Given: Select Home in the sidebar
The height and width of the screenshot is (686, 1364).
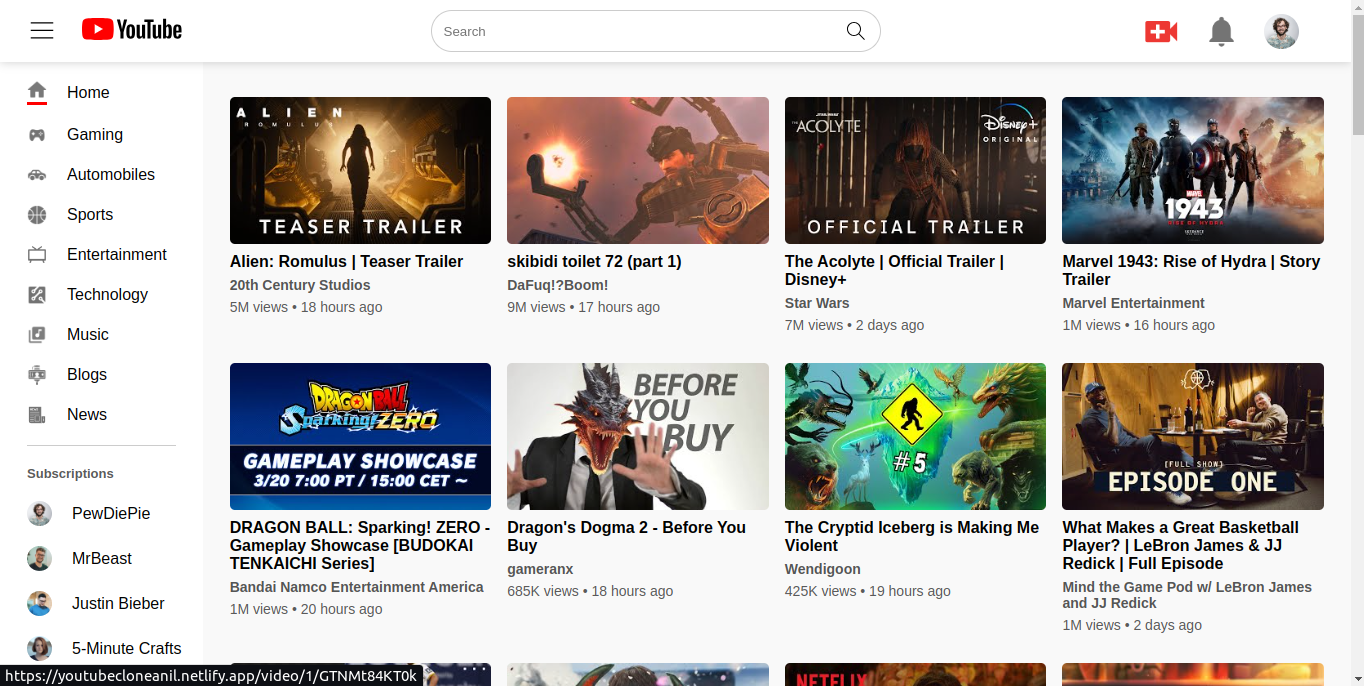Looking at the screenshot, I should point(88,93).
